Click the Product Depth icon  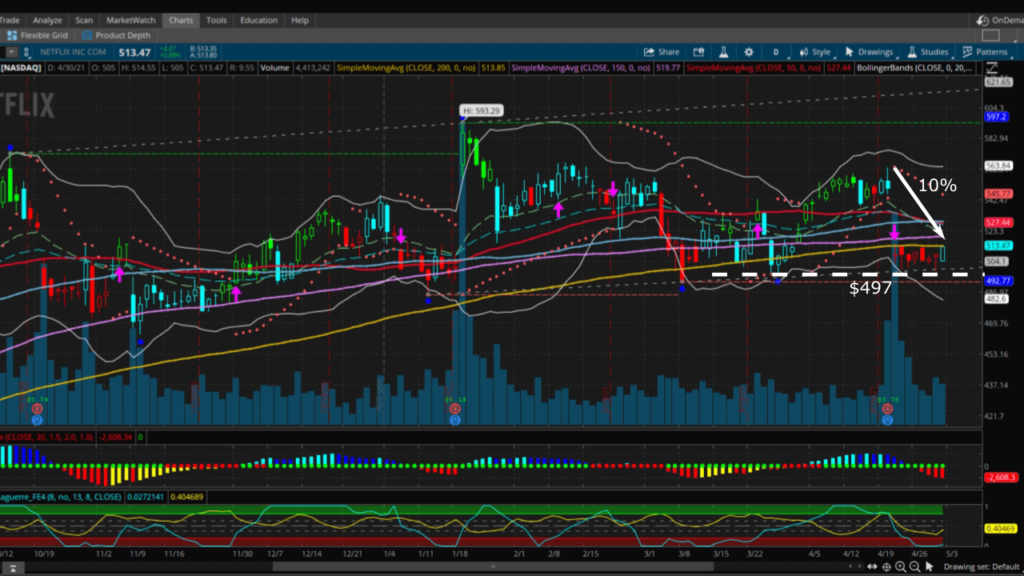[87, 35]
